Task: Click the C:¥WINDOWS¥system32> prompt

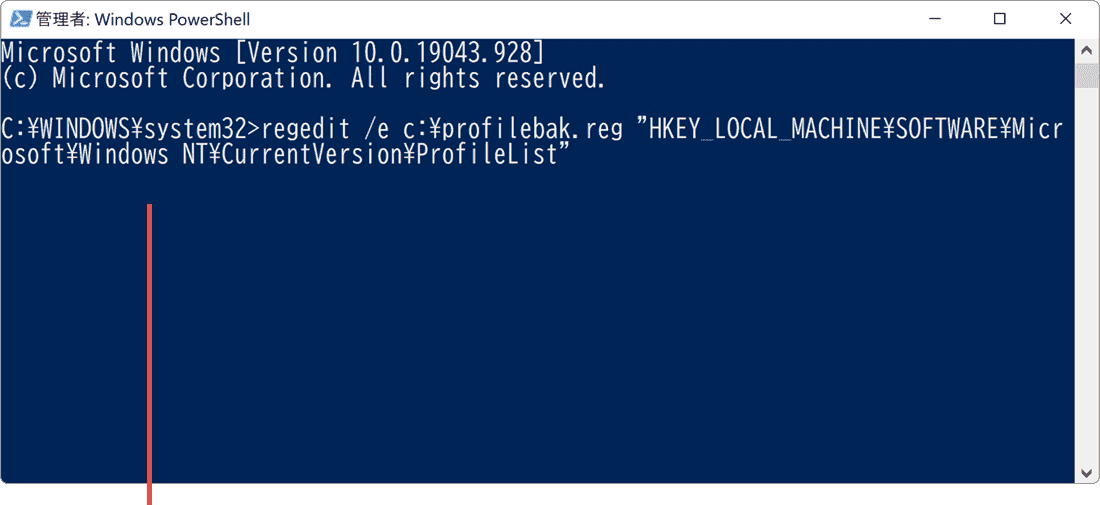Action: pyautogui.click(x=131, y=130)
